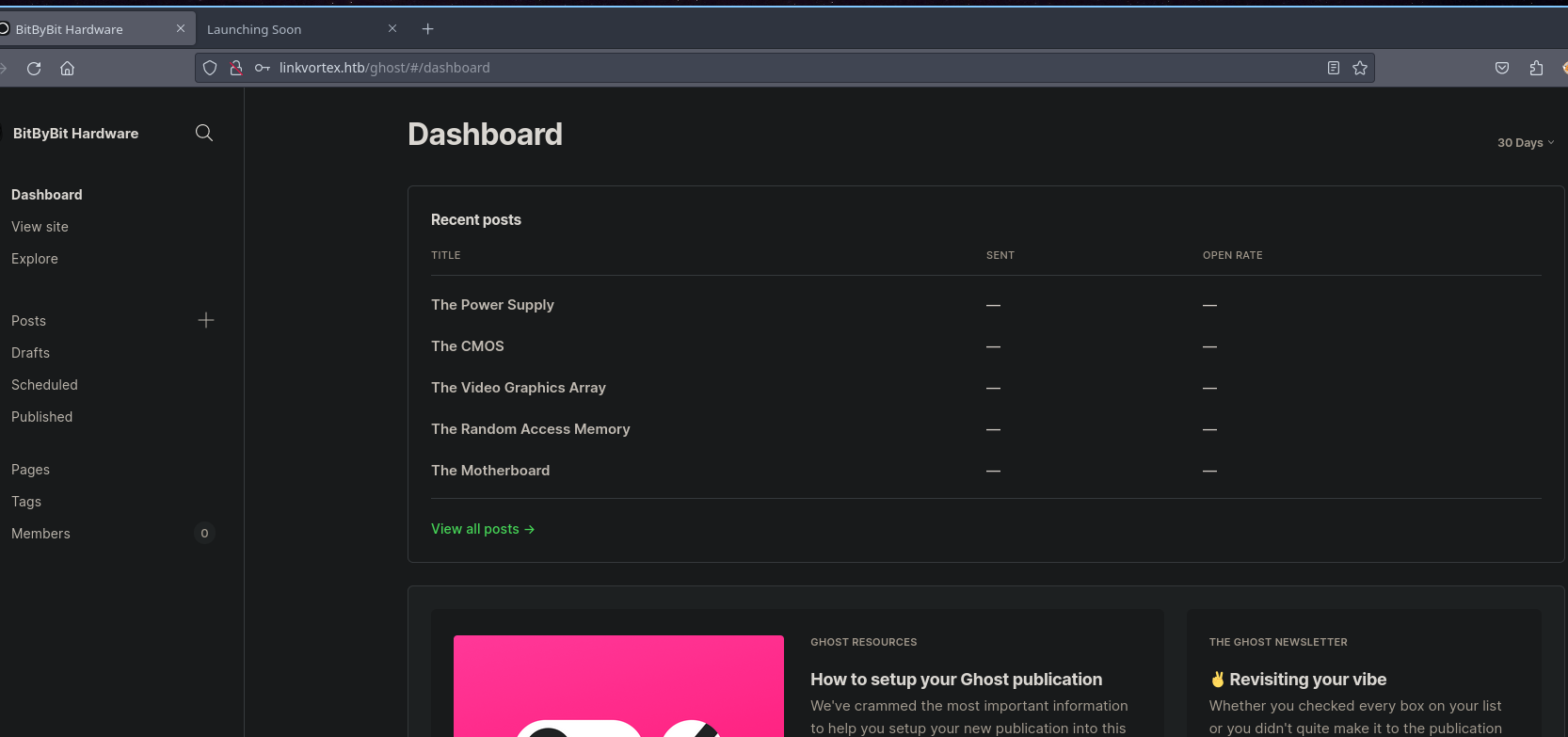
Task: Toggle reader view icon in address bar
Action: click(1334, 68)
